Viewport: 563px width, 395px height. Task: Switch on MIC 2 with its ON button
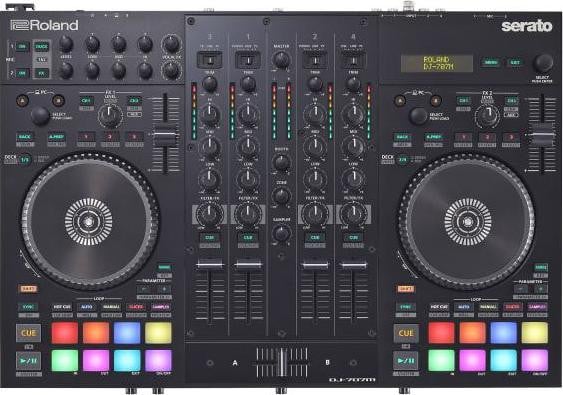[22, 73]
